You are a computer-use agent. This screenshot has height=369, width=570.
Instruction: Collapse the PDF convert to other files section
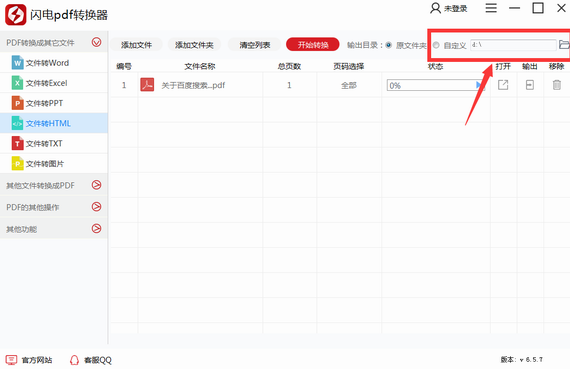[x=96, y=42]
